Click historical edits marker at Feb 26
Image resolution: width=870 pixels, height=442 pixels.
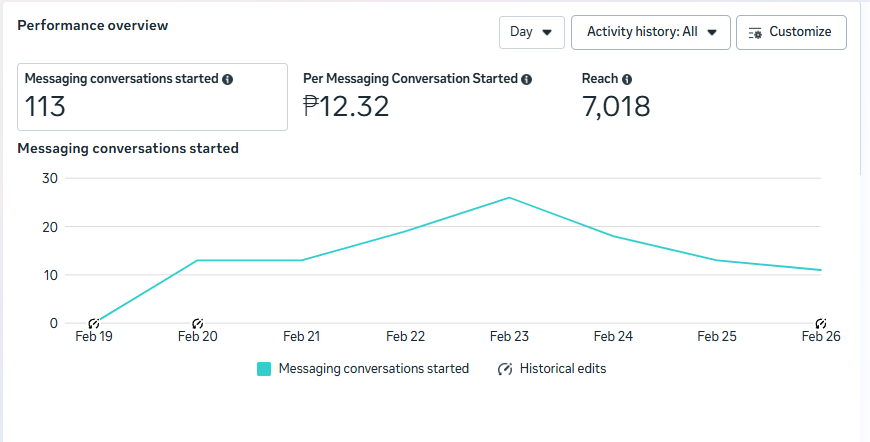click(821, 323)
